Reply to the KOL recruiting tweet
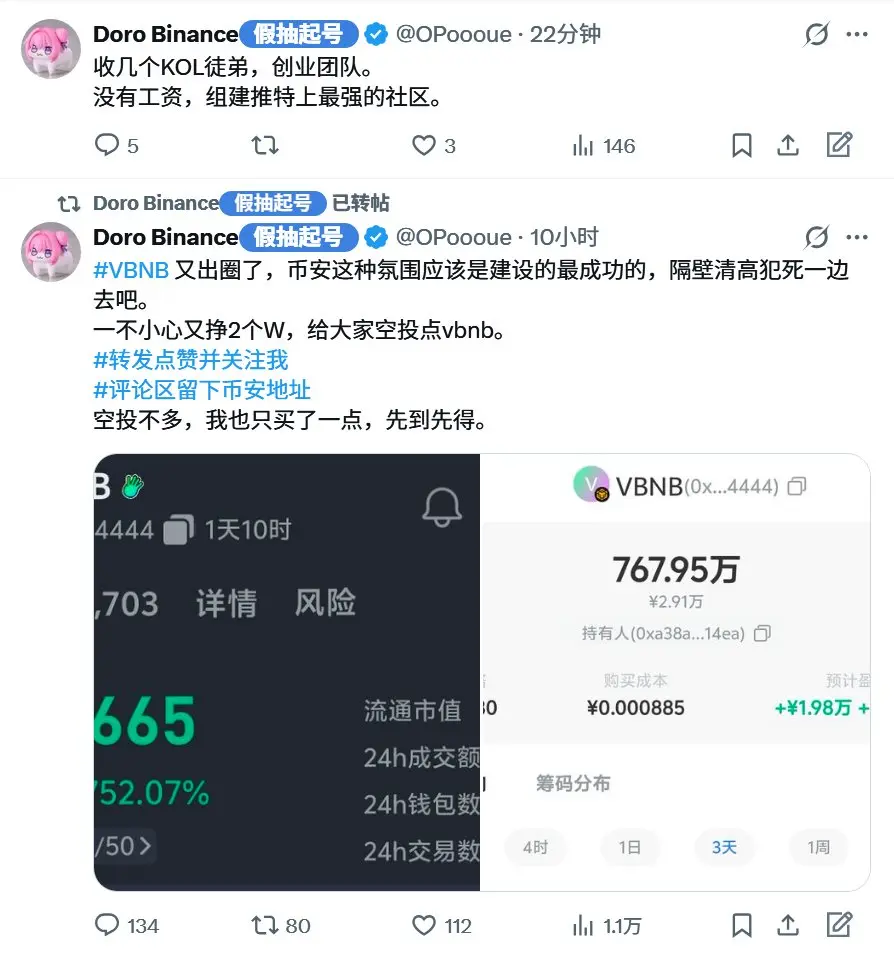Screen dimensions: 894x955 click(x=116, y=146)
